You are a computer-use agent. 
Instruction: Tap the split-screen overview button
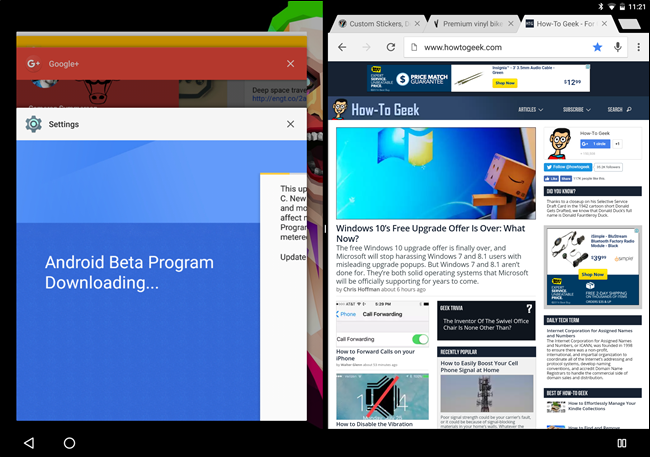pyautogui.click(x=622, y=443)
